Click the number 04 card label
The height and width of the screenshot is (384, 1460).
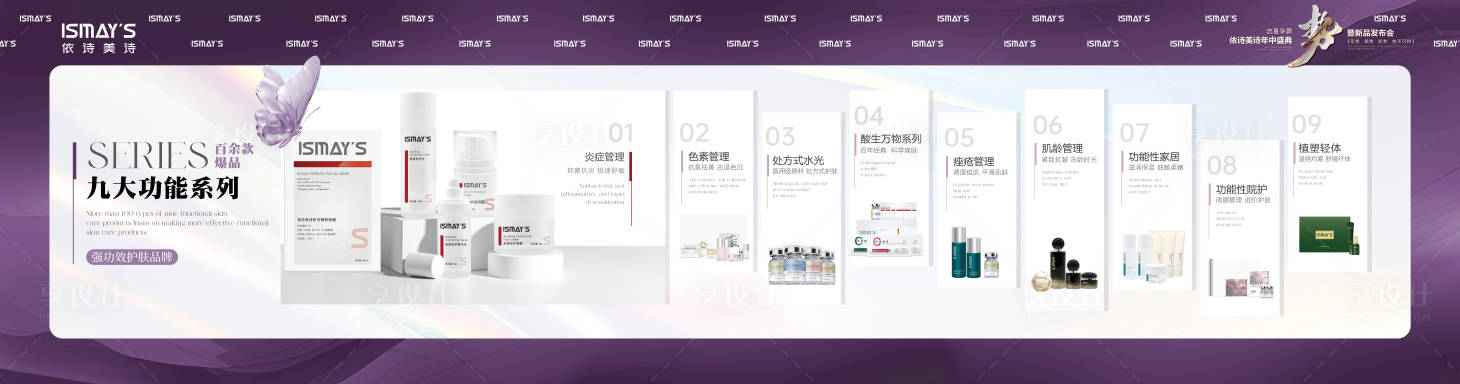869,116
